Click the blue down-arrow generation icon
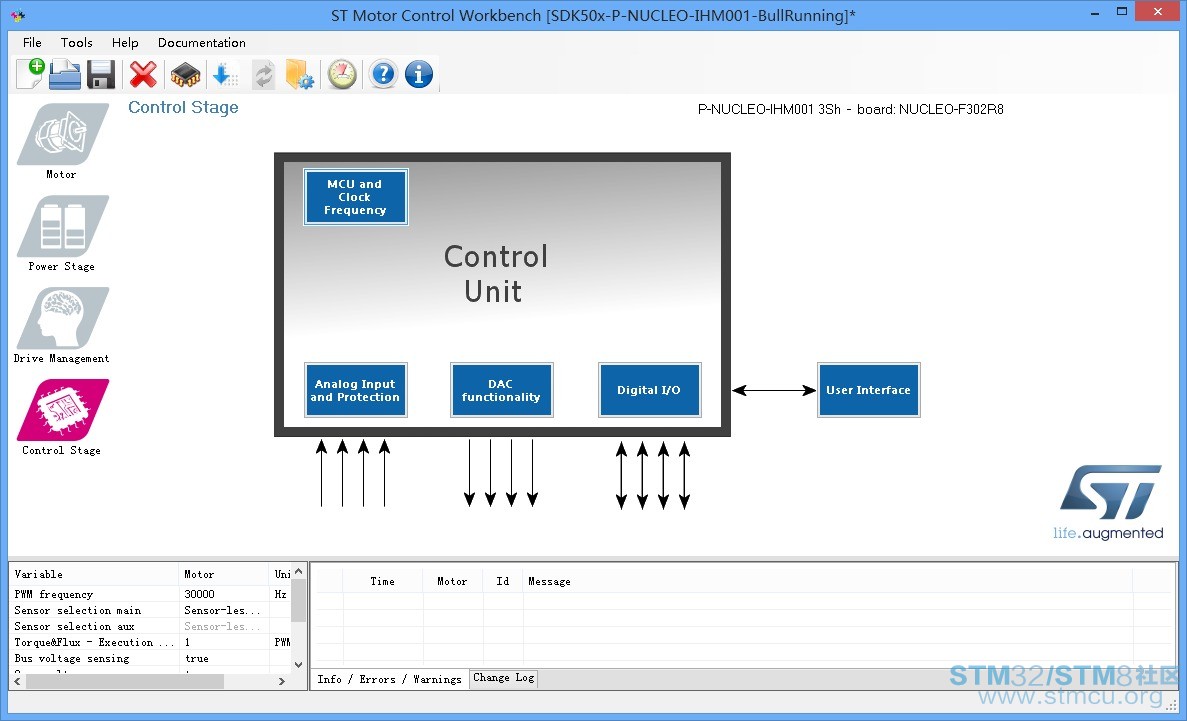 tap(225, 74)
